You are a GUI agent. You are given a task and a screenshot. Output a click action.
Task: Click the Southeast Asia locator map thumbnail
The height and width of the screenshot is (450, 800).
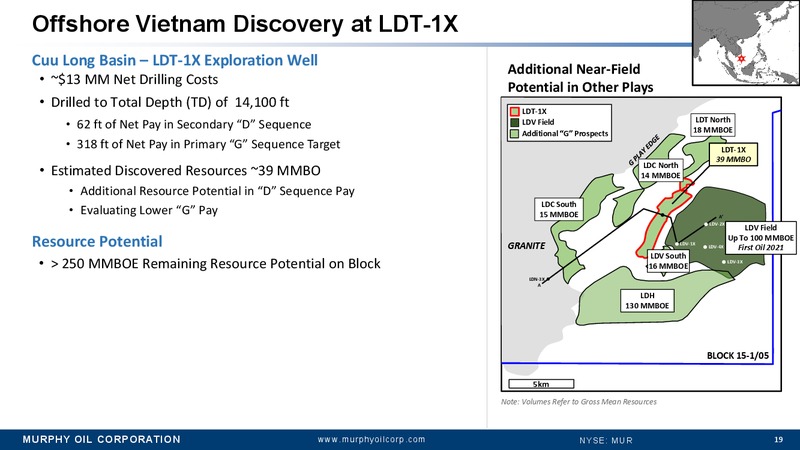tap(745, 42)
